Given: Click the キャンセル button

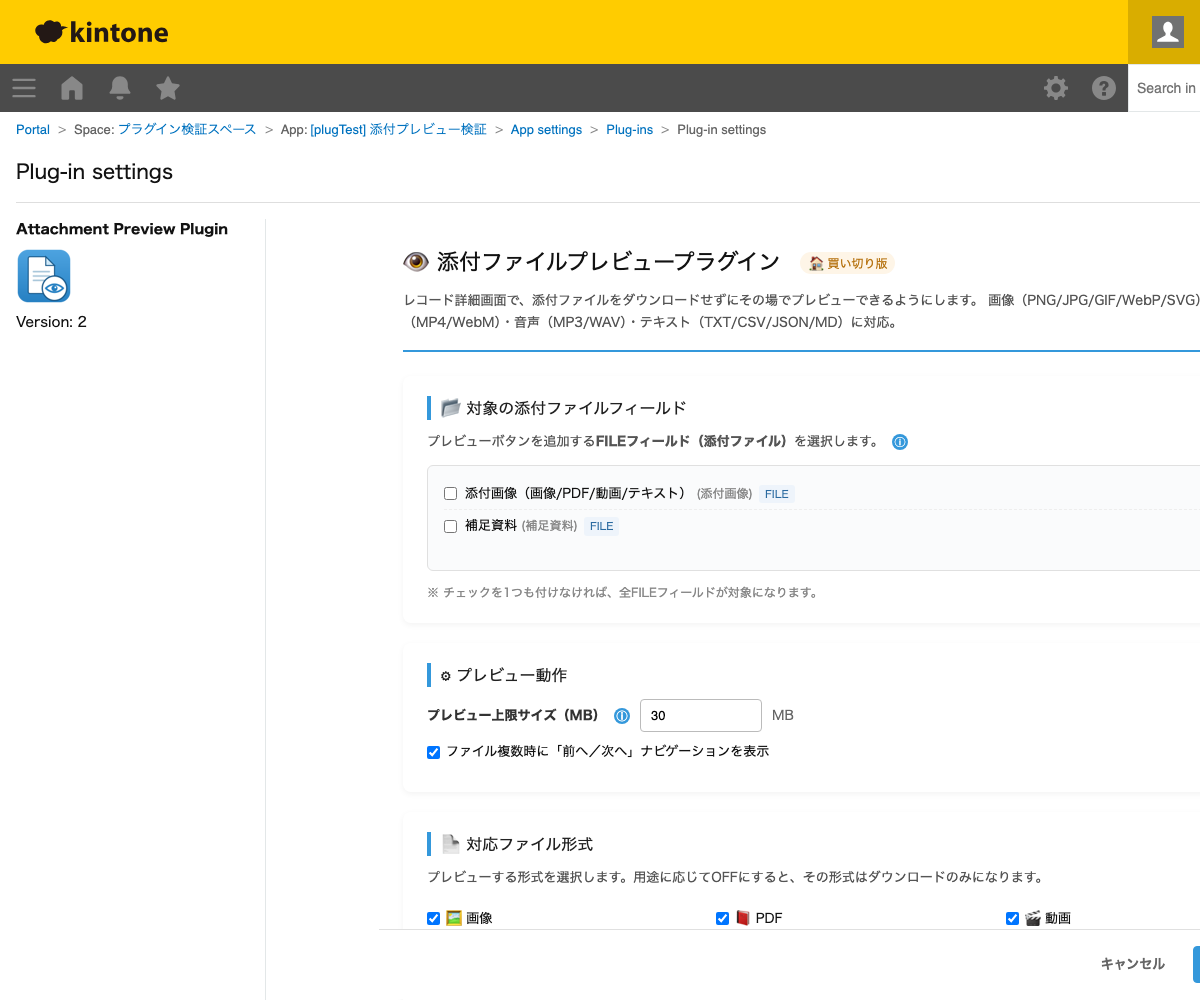Looking at the screenshot, I should [1132, 964].
